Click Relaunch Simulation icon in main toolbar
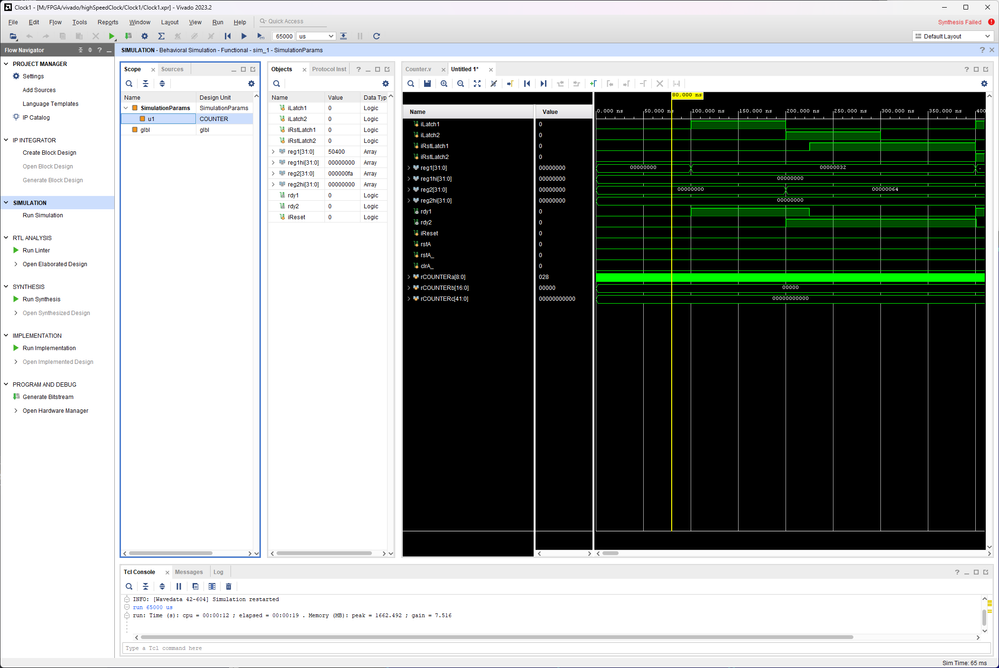Image resolution: width=999 pixels, height=668 pixels. (x=376, y=36)
